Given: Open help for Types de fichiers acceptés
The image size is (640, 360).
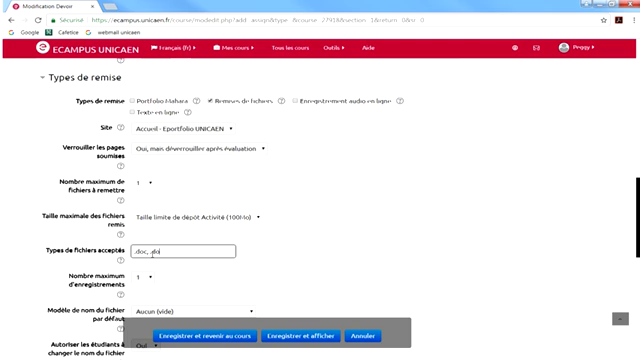Looking at the screenshot, I should [120, 260].
